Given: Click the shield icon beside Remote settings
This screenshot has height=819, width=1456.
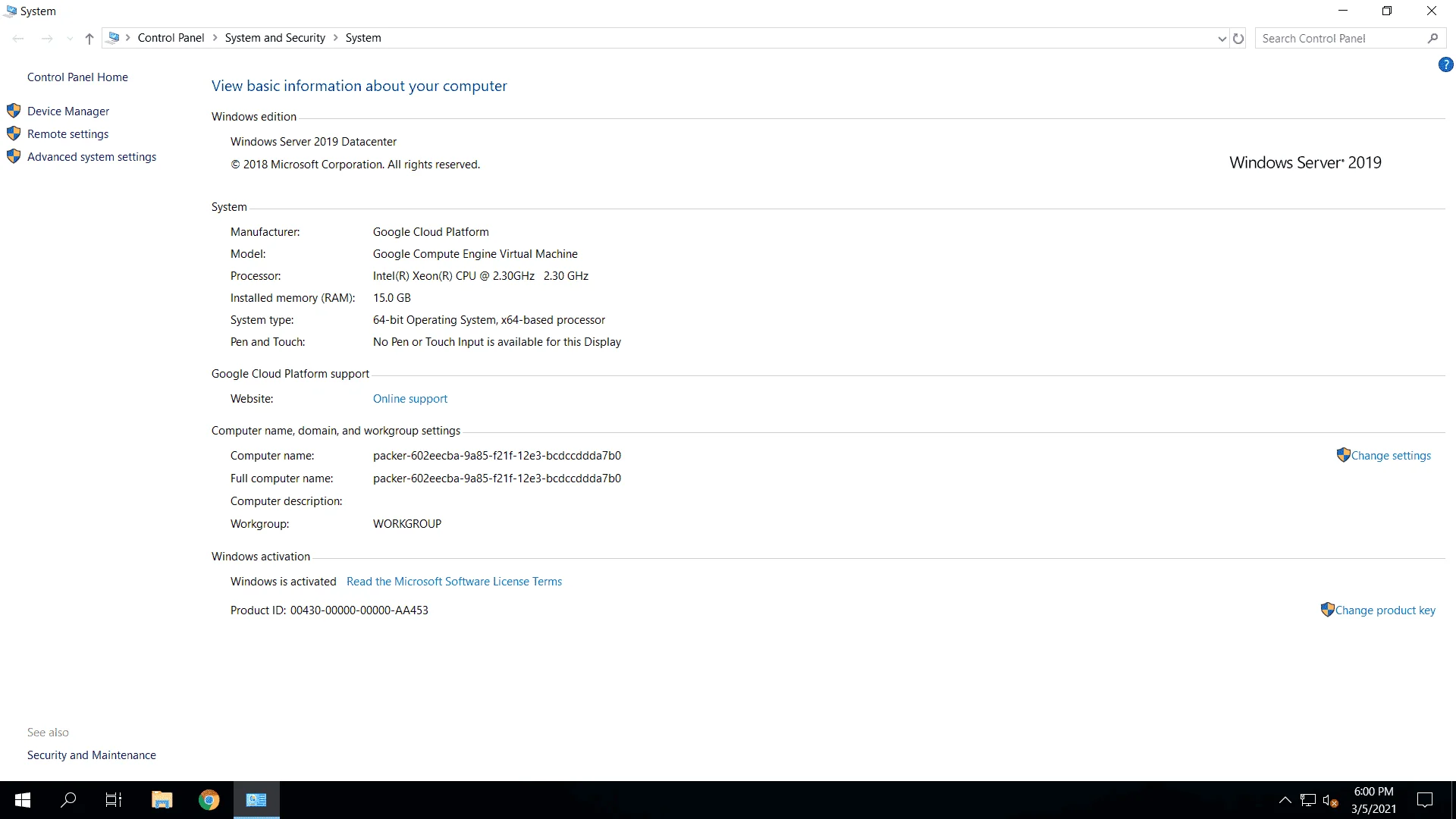Looking at the screenshot, I should [x=14, y=133].
